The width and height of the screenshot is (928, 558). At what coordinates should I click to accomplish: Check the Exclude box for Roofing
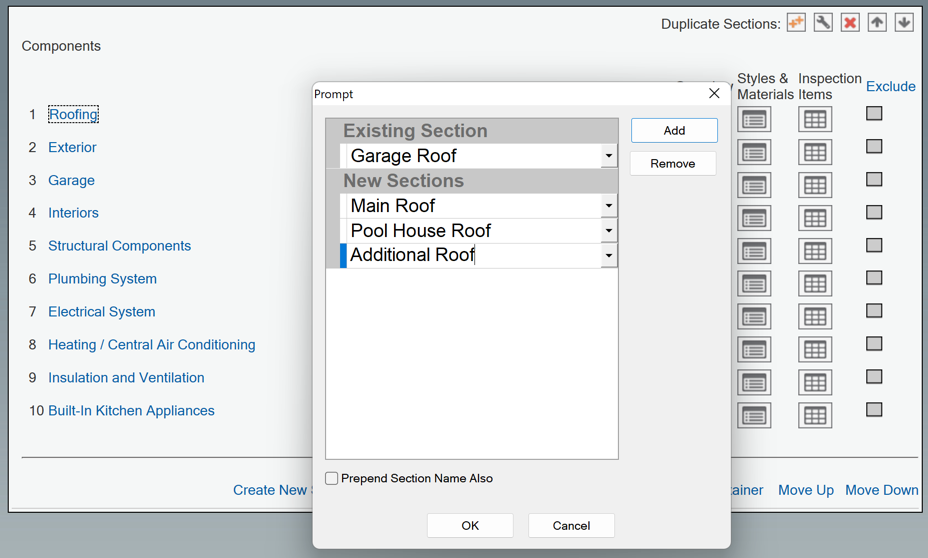coord(874,114)
